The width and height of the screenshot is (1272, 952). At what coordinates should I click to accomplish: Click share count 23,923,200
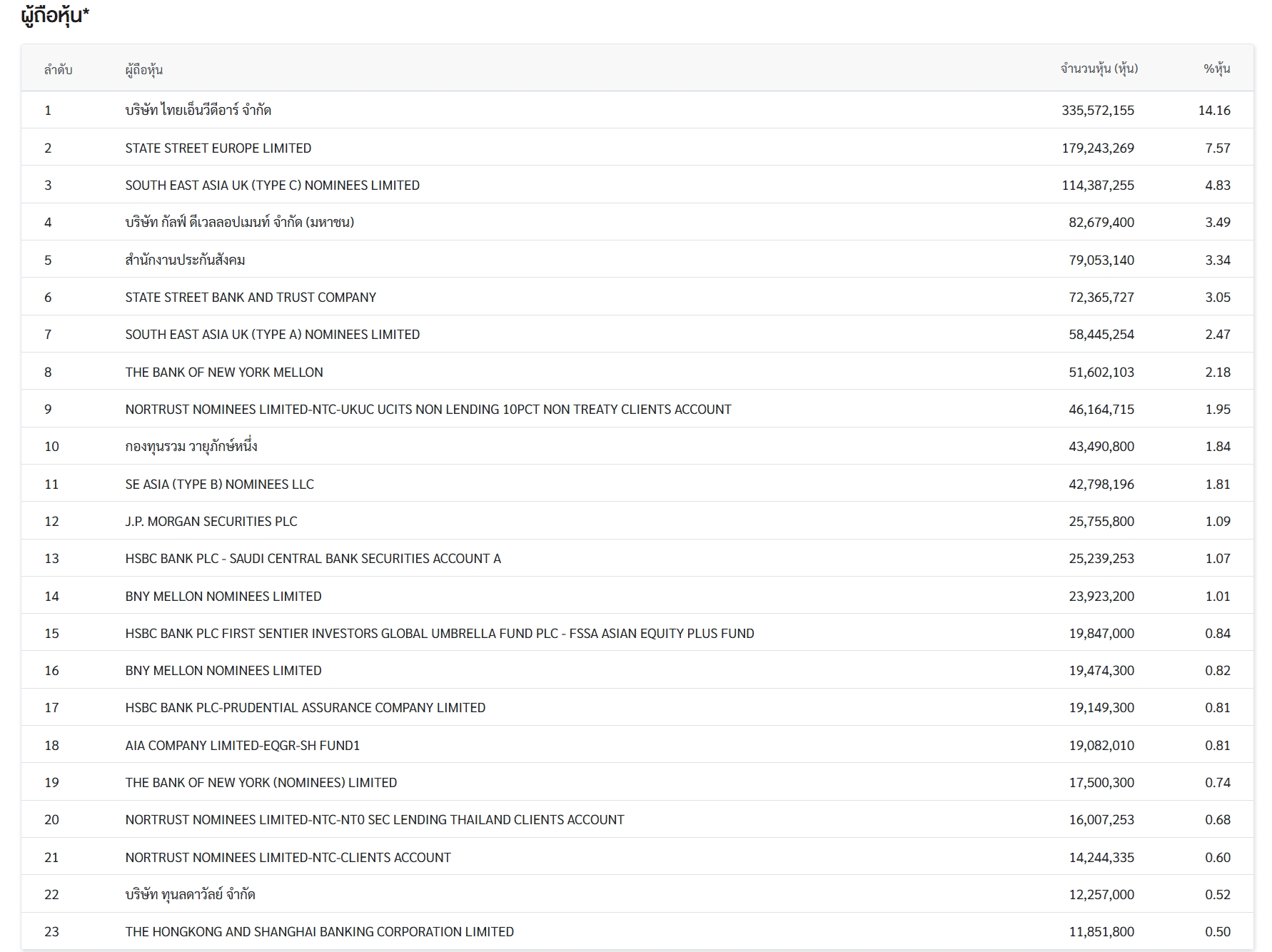1101,596
